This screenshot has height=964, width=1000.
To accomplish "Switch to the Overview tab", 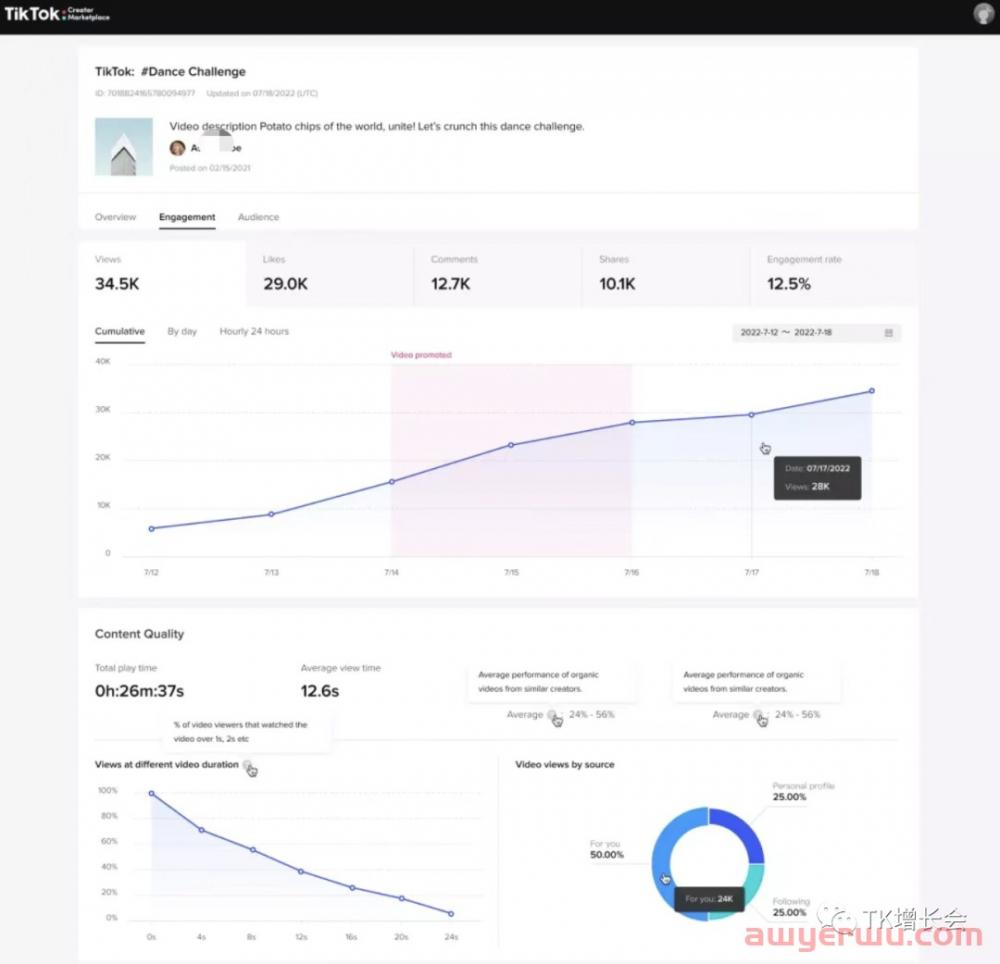I will pyautogui.click(x=115, y=217).
